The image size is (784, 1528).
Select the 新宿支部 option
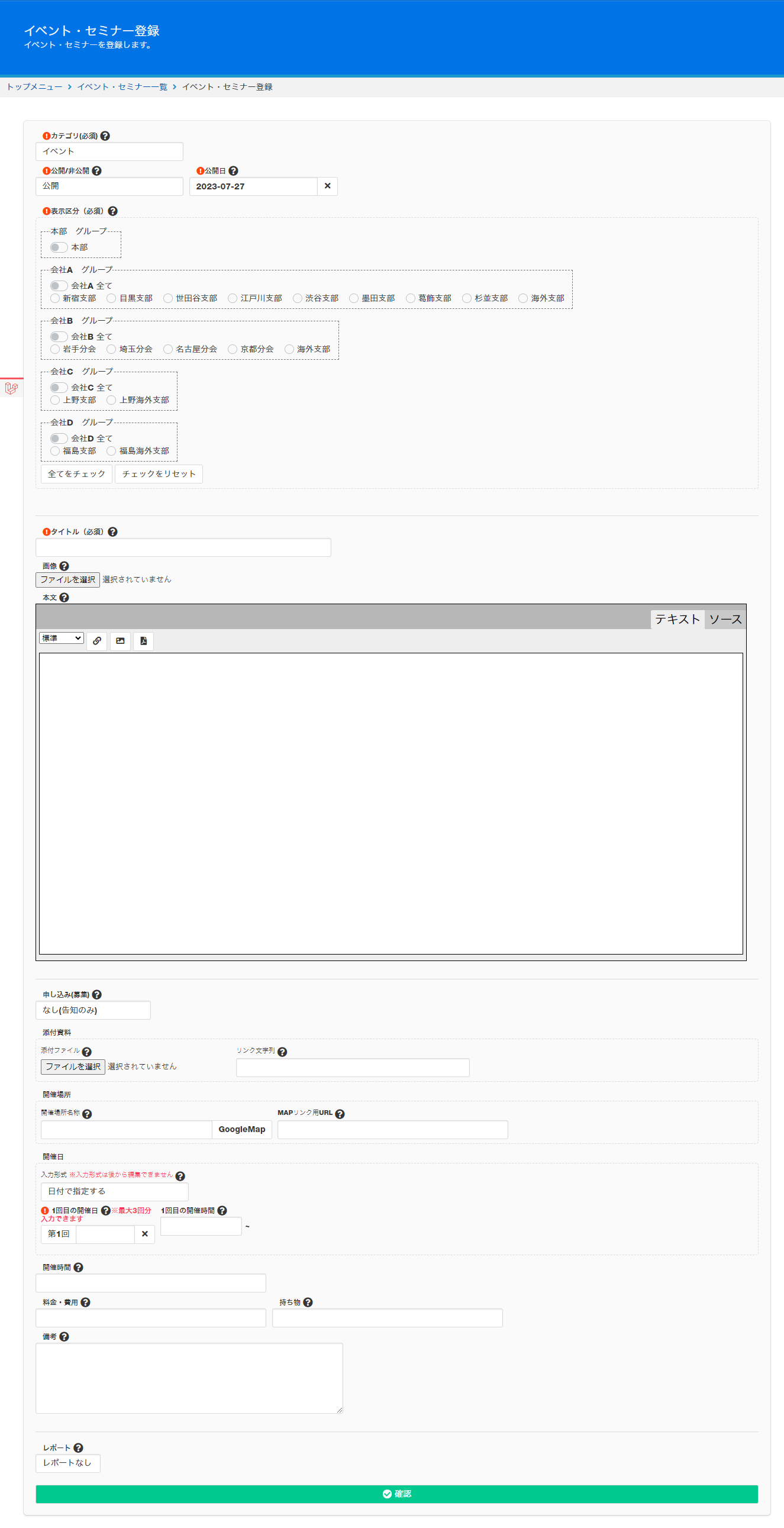tap(55, 298)
